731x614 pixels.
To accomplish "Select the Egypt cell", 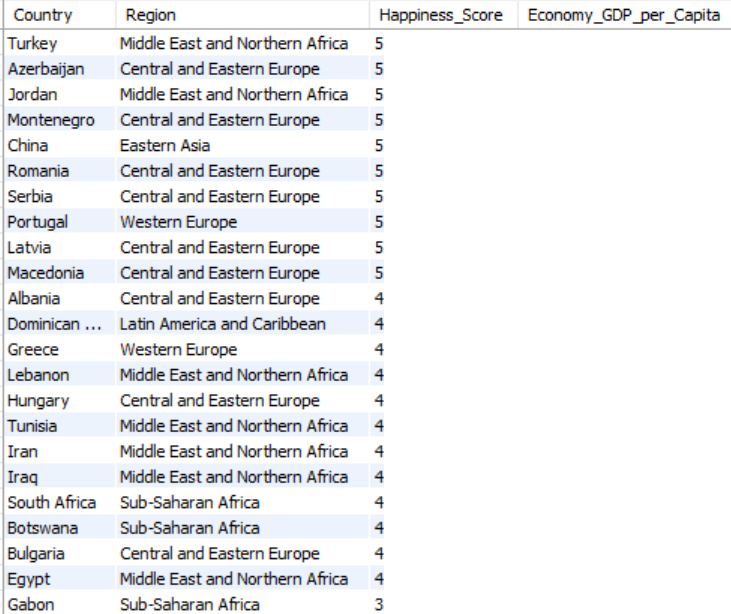I will click(27, 580).
